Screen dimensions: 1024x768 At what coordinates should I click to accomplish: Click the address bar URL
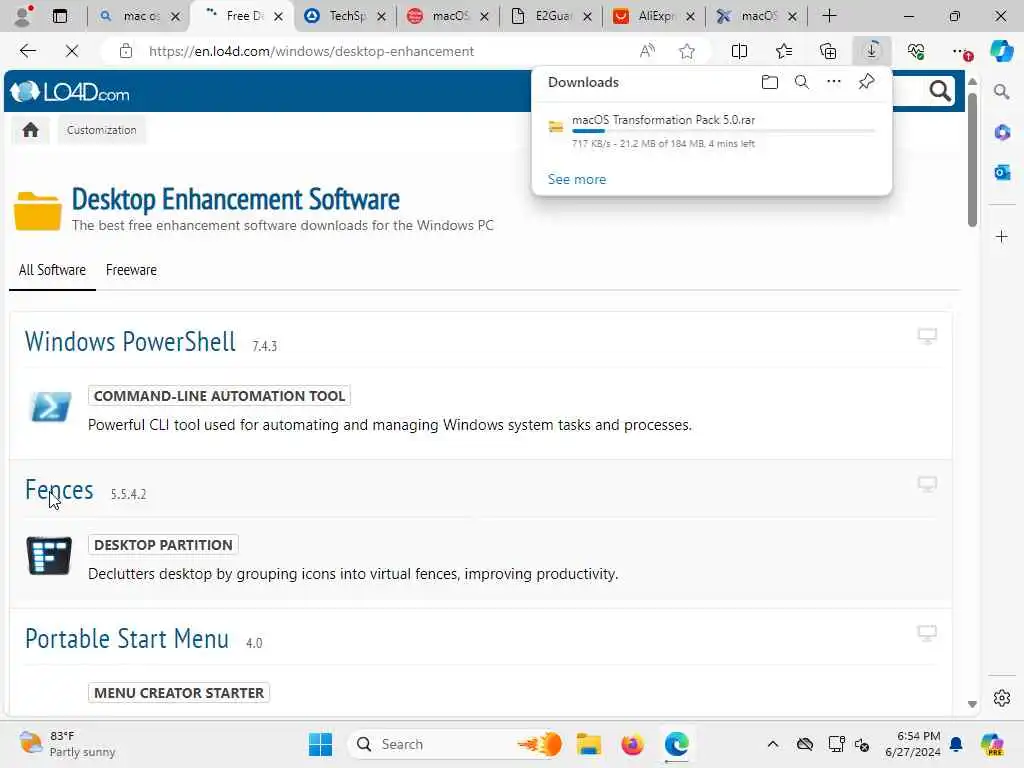pos(311,51)
